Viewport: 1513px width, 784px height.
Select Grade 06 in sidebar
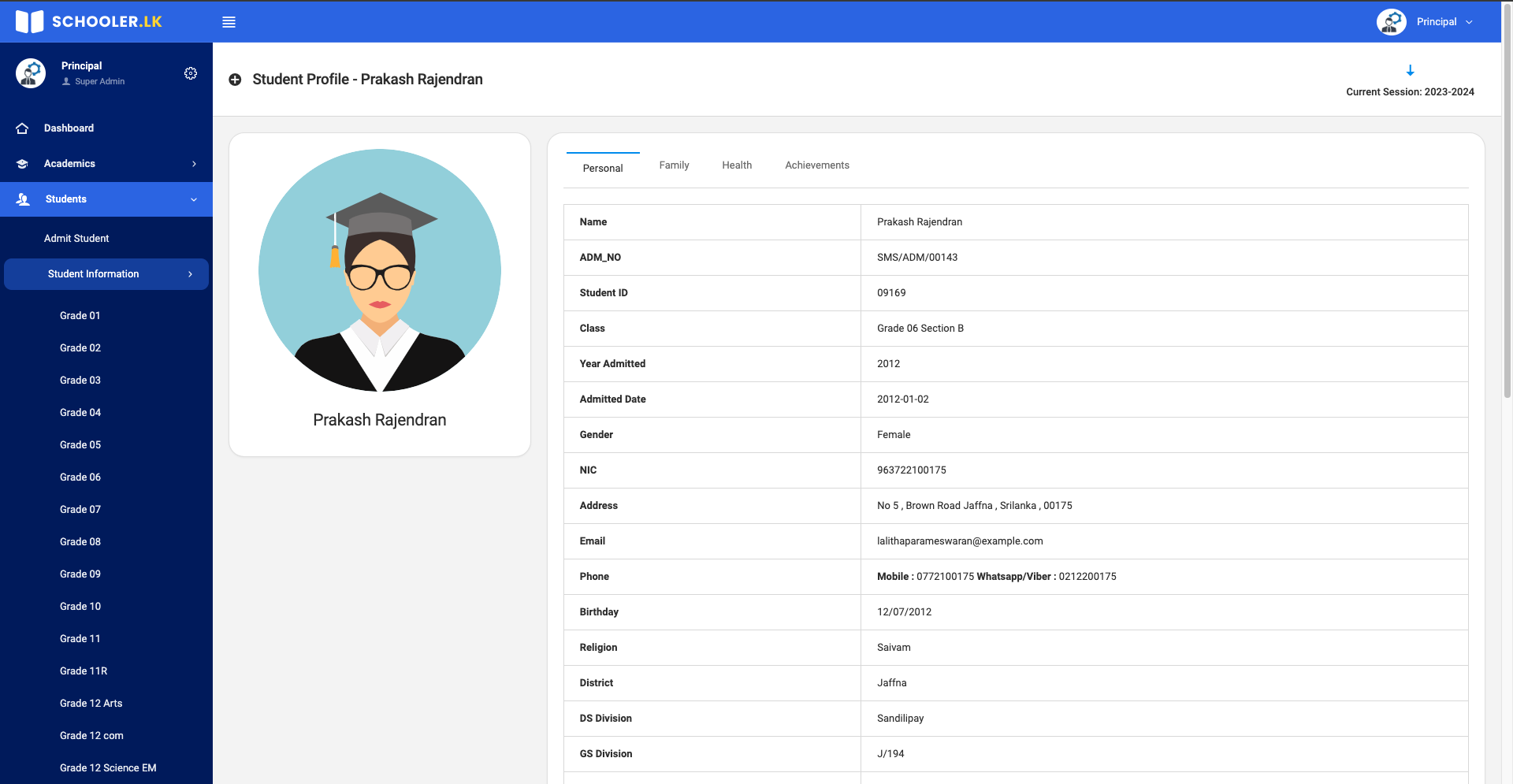click(80, 477)
